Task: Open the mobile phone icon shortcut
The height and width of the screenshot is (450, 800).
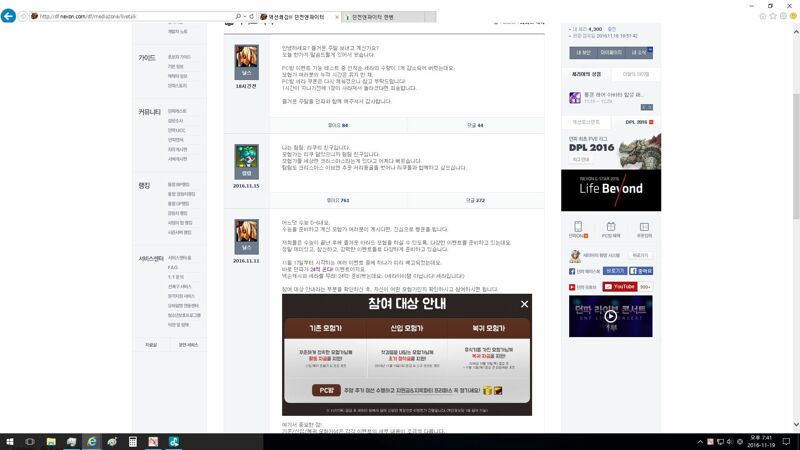Action: click(x=578, y=229)
